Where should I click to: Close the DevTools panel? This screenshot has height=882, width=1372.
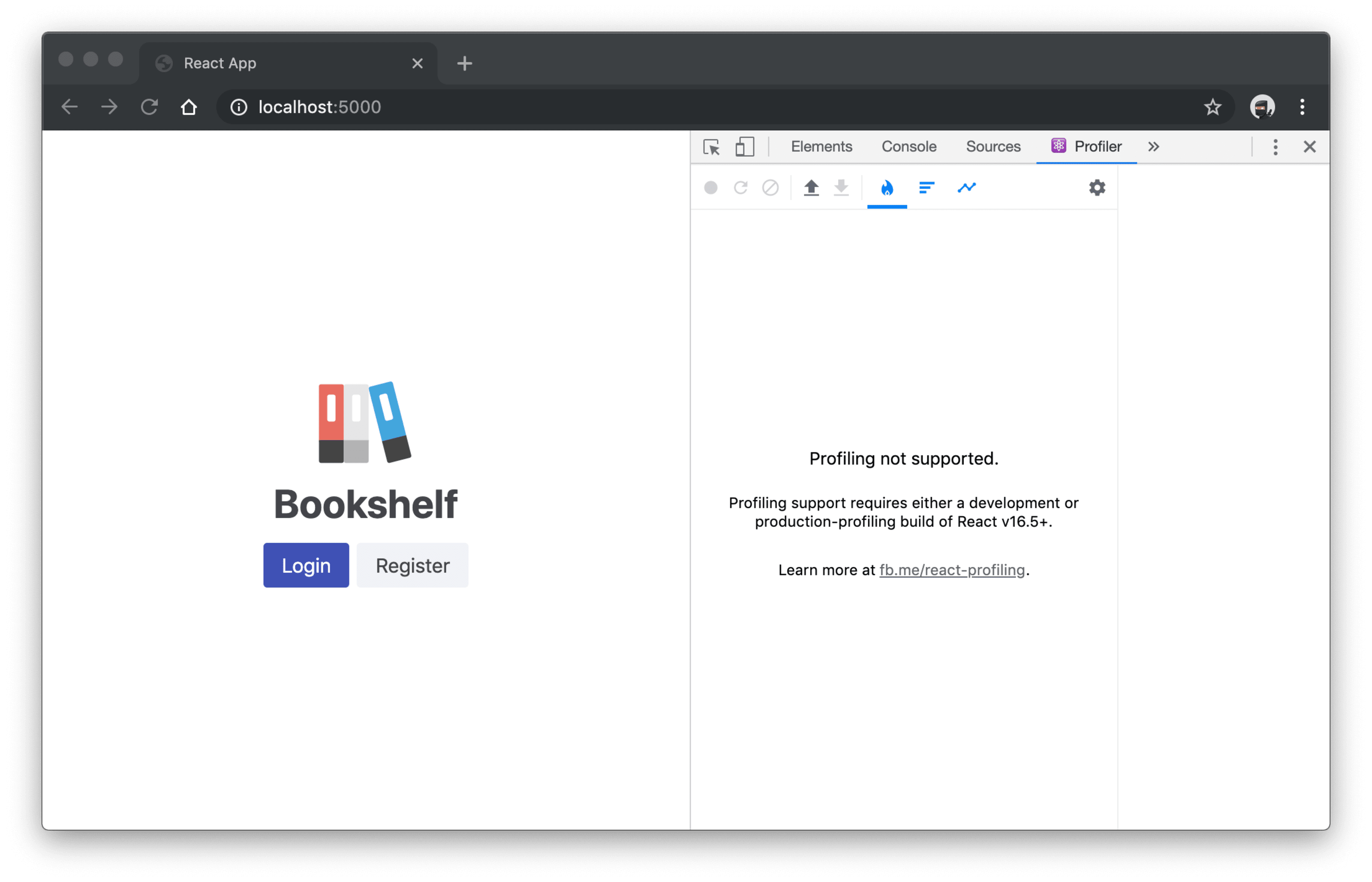click(x=1309, y=147)
